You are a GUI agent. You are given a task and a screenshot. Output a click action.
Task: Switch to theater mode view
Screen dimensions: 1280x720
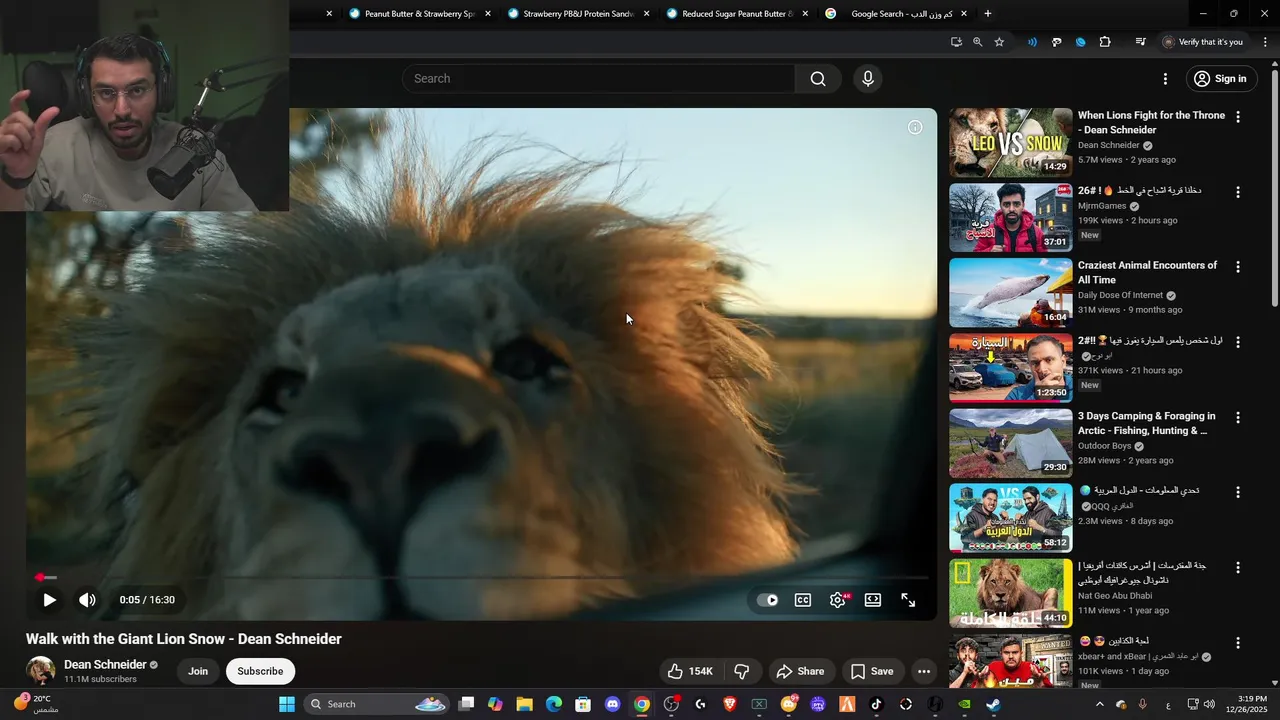[873, 600]
